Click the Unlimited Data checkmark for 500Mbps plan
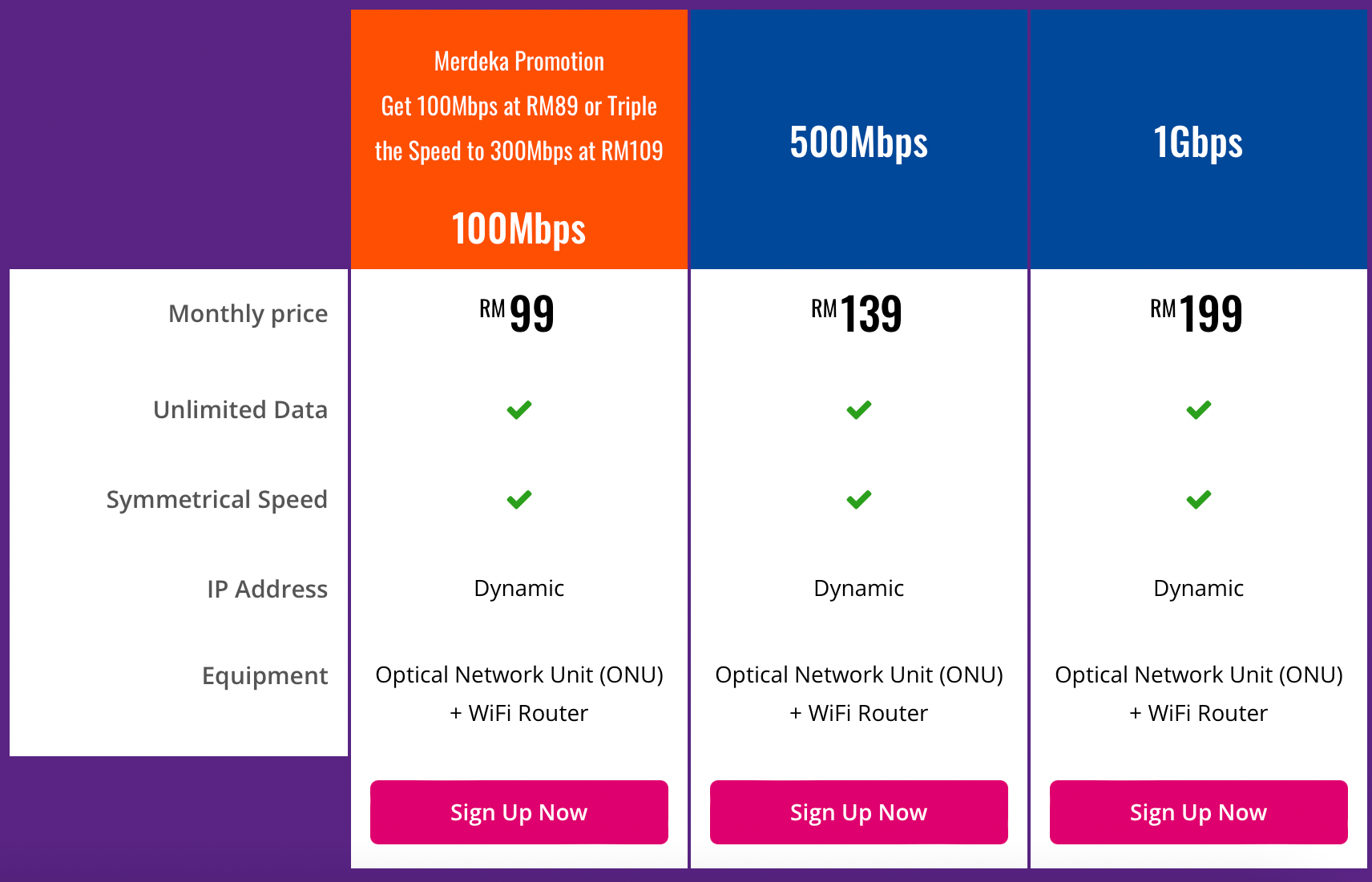The image size is (1372, 882). 858,409
